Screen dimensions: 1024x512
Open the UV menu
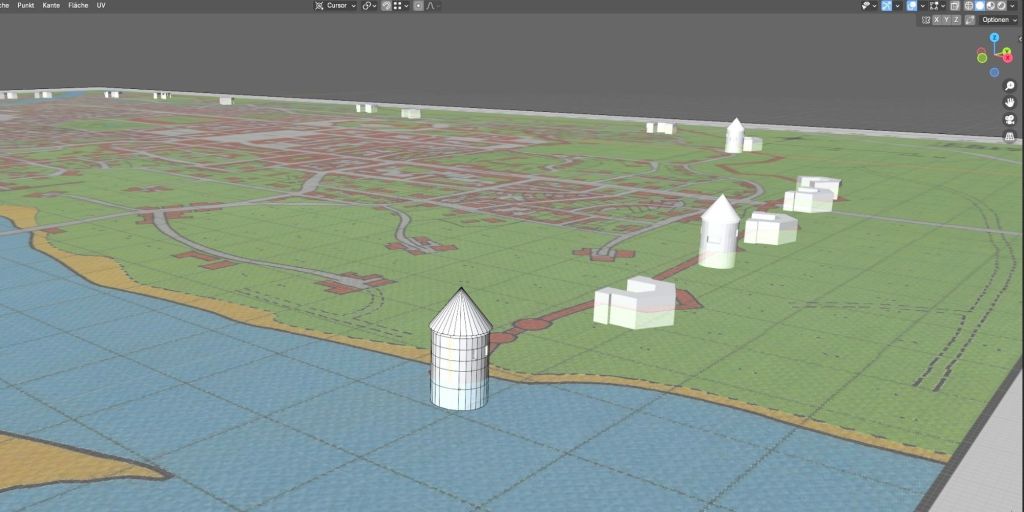point(101,6)
